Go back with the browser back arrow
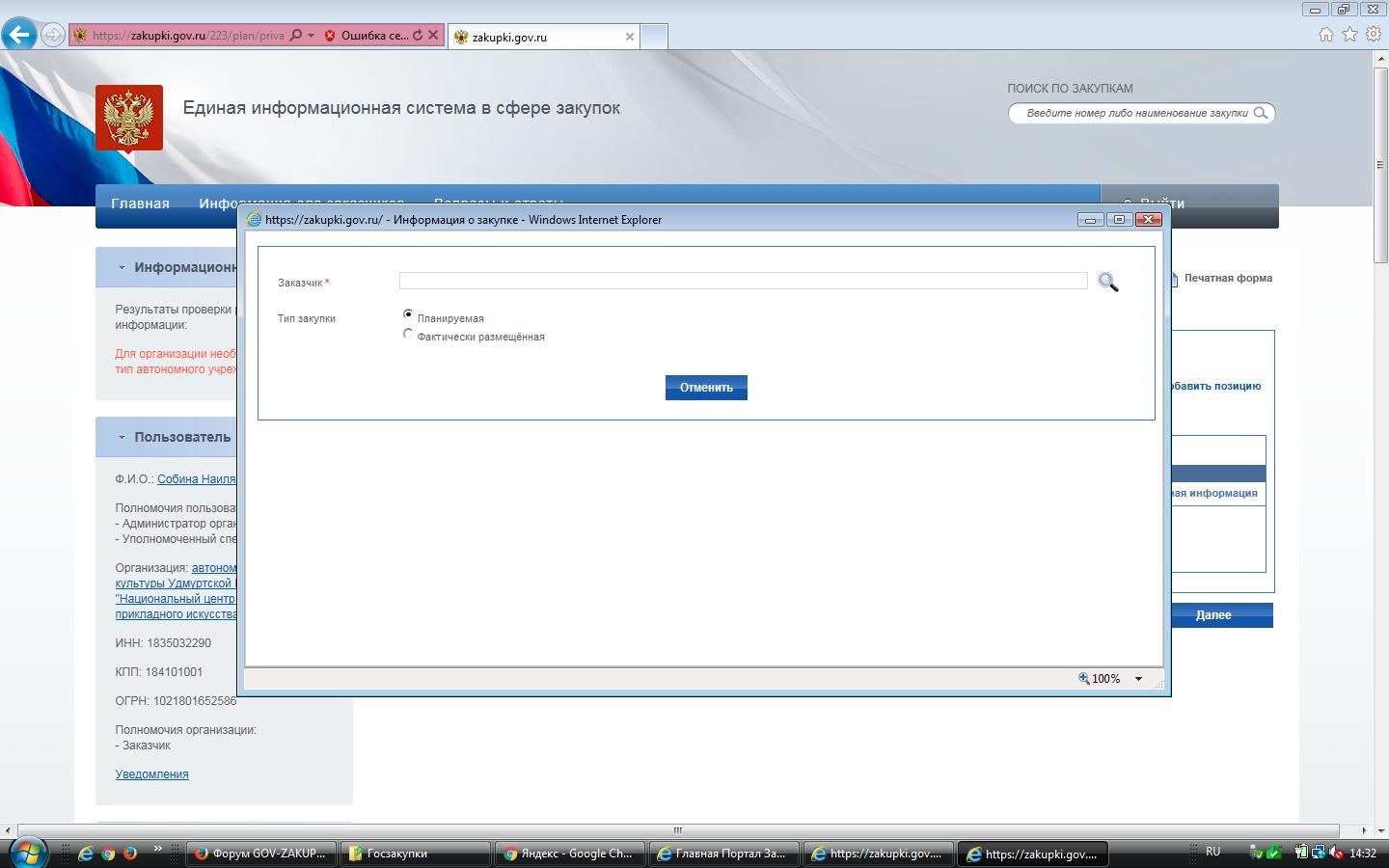 [19, 36]
